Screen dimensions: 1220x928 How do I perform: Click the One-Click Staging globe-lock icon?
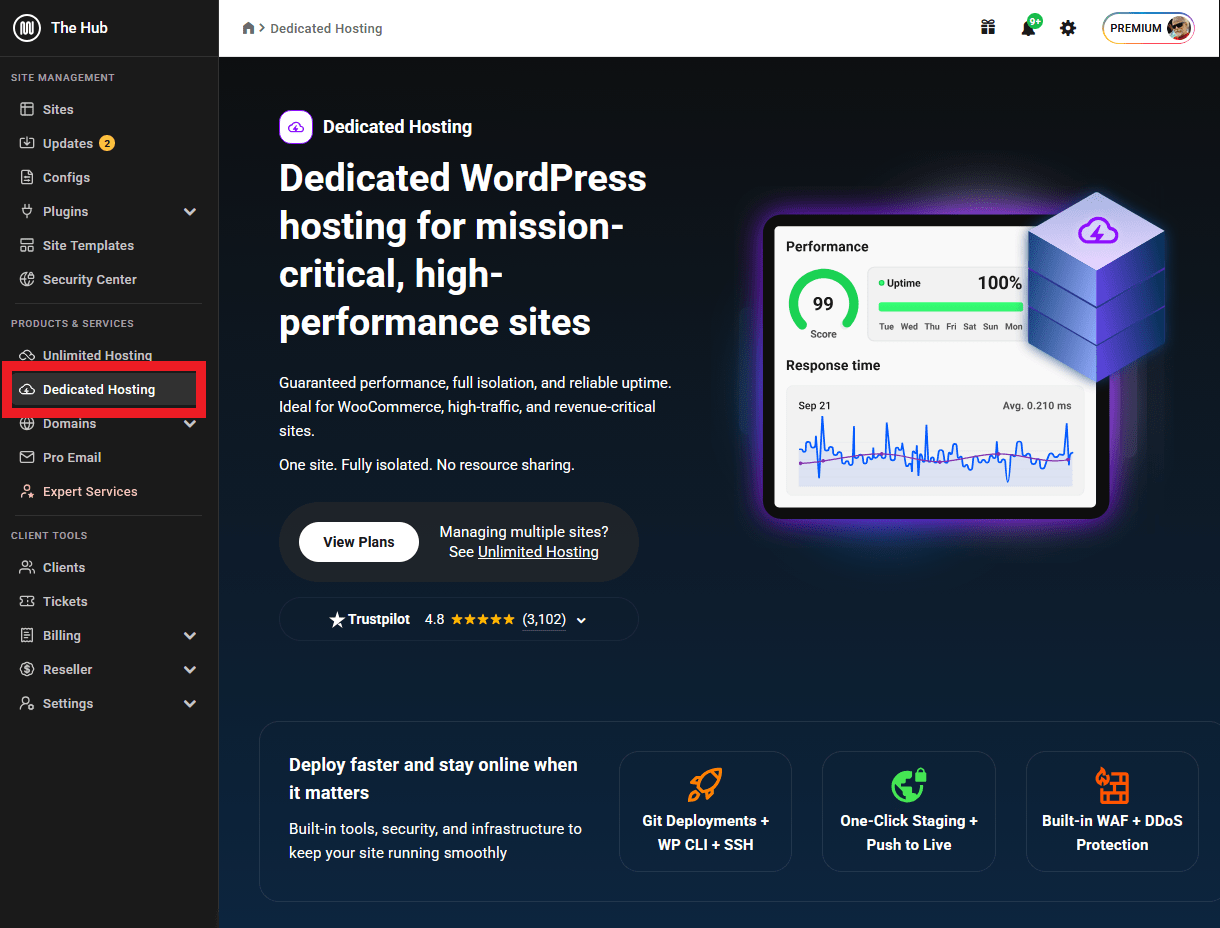pos(909,785)
